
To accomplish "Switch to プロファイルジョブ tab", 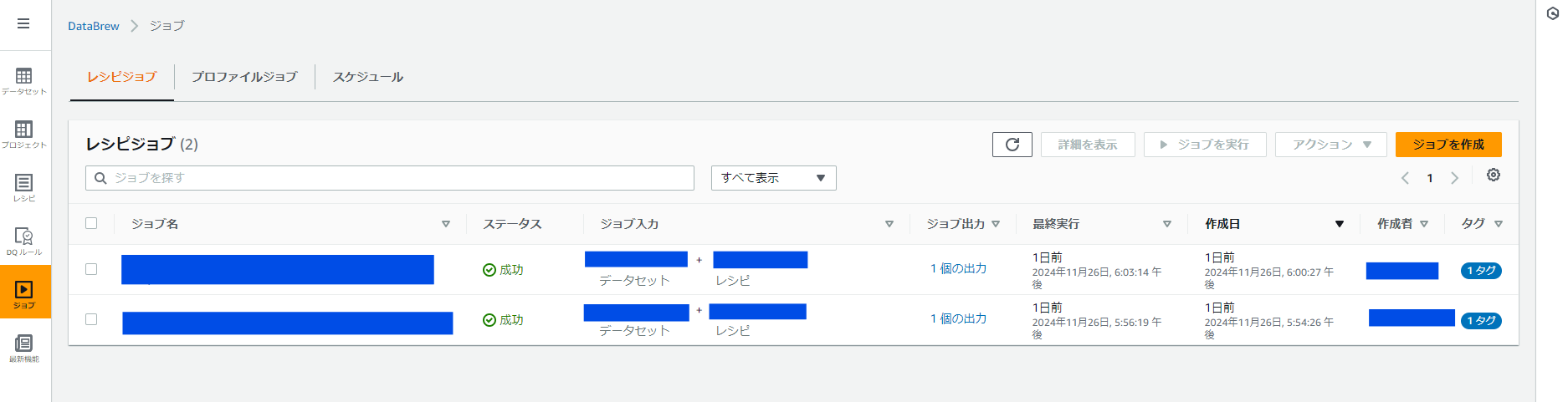I will (x=244, y=77).
